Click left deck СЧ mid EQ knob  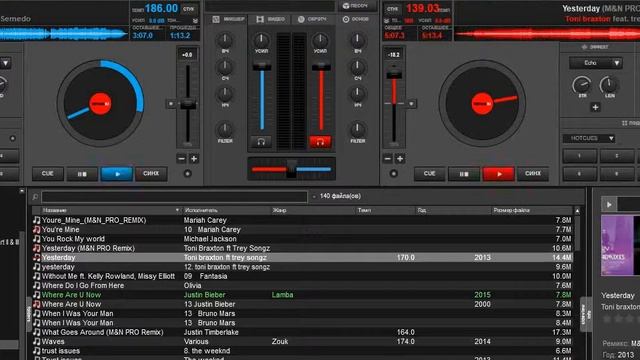point(225,67)
